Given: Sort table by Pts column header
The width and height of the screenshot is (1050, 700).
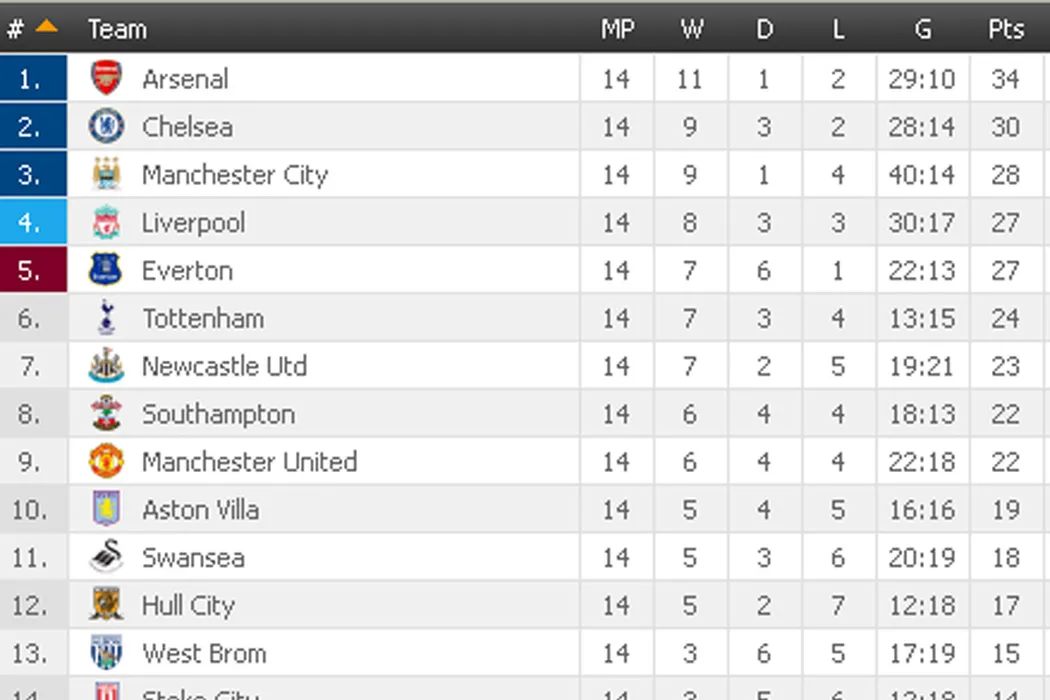Looking at the screenshot, I should tap(1005, 29).
